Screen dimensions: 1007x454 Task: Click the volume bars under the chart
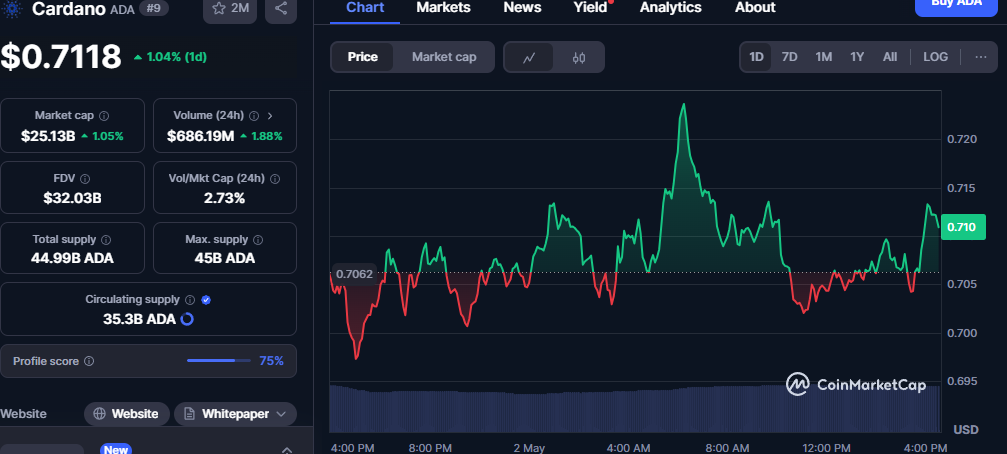coord(635,408)
